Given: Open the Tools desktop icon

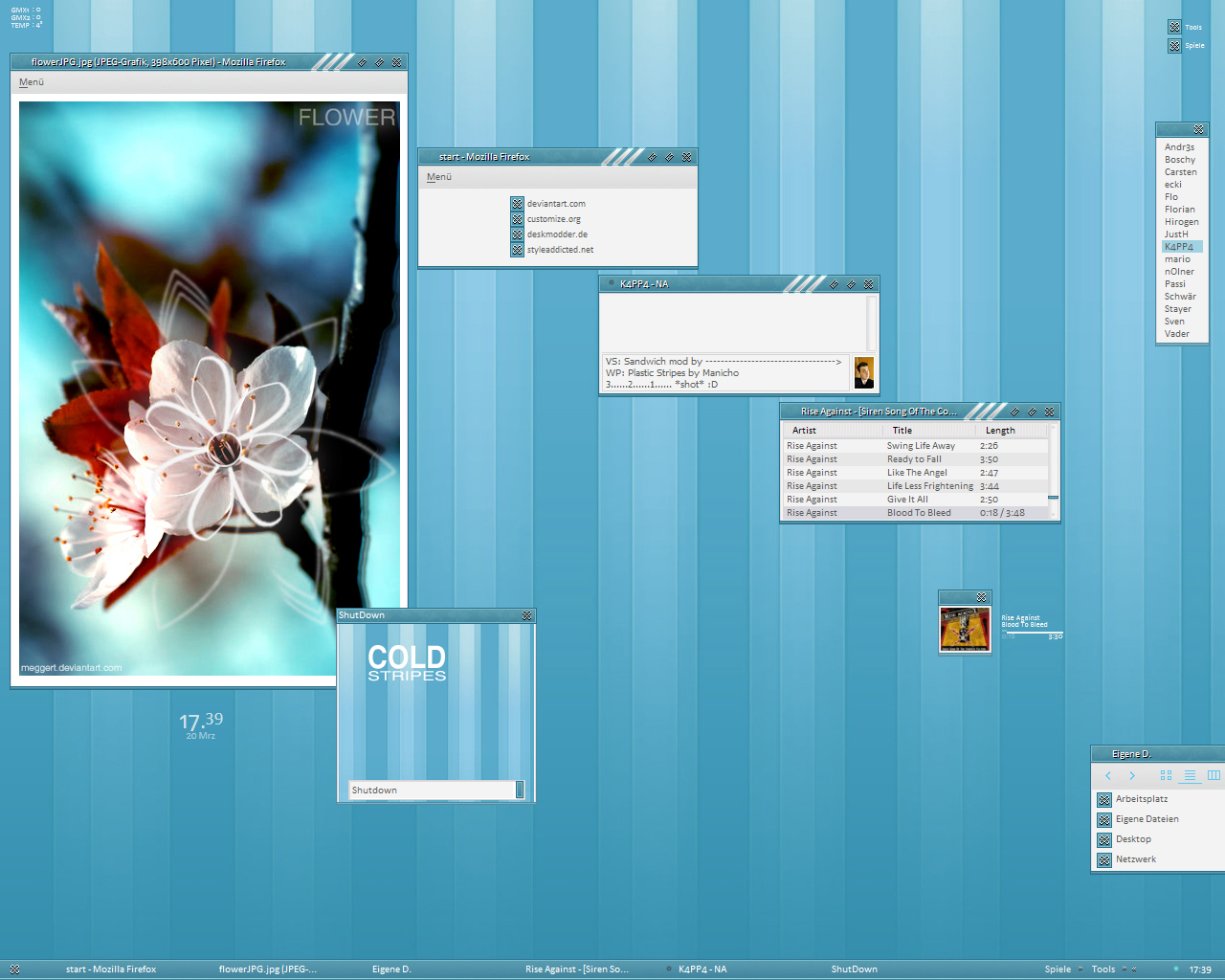Looking at the screenshot, I should coord(1174,27).
